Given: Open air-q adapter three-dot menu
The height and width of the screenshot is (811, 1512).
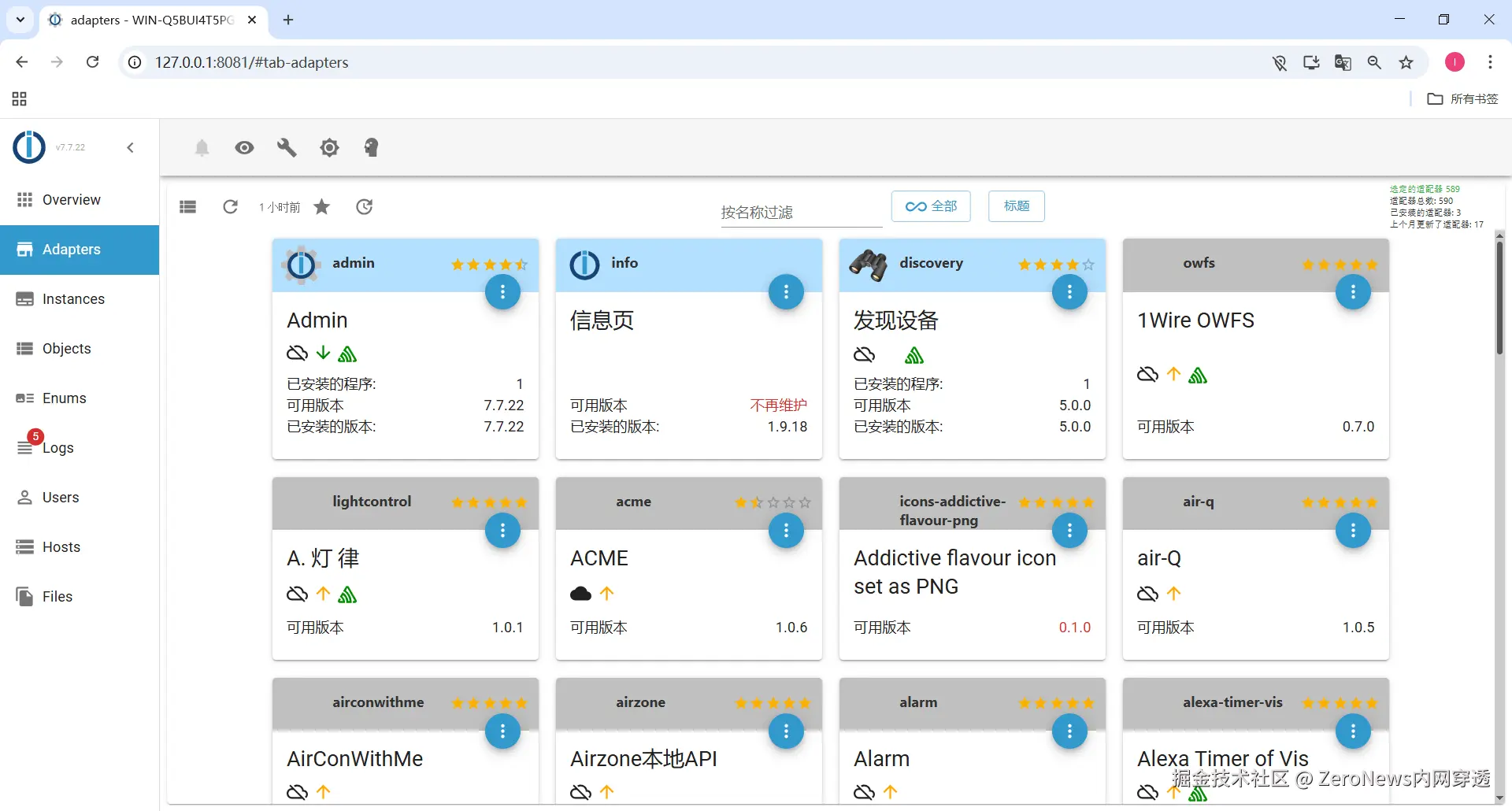Looking at the screenshot, I should [1353, 531].
